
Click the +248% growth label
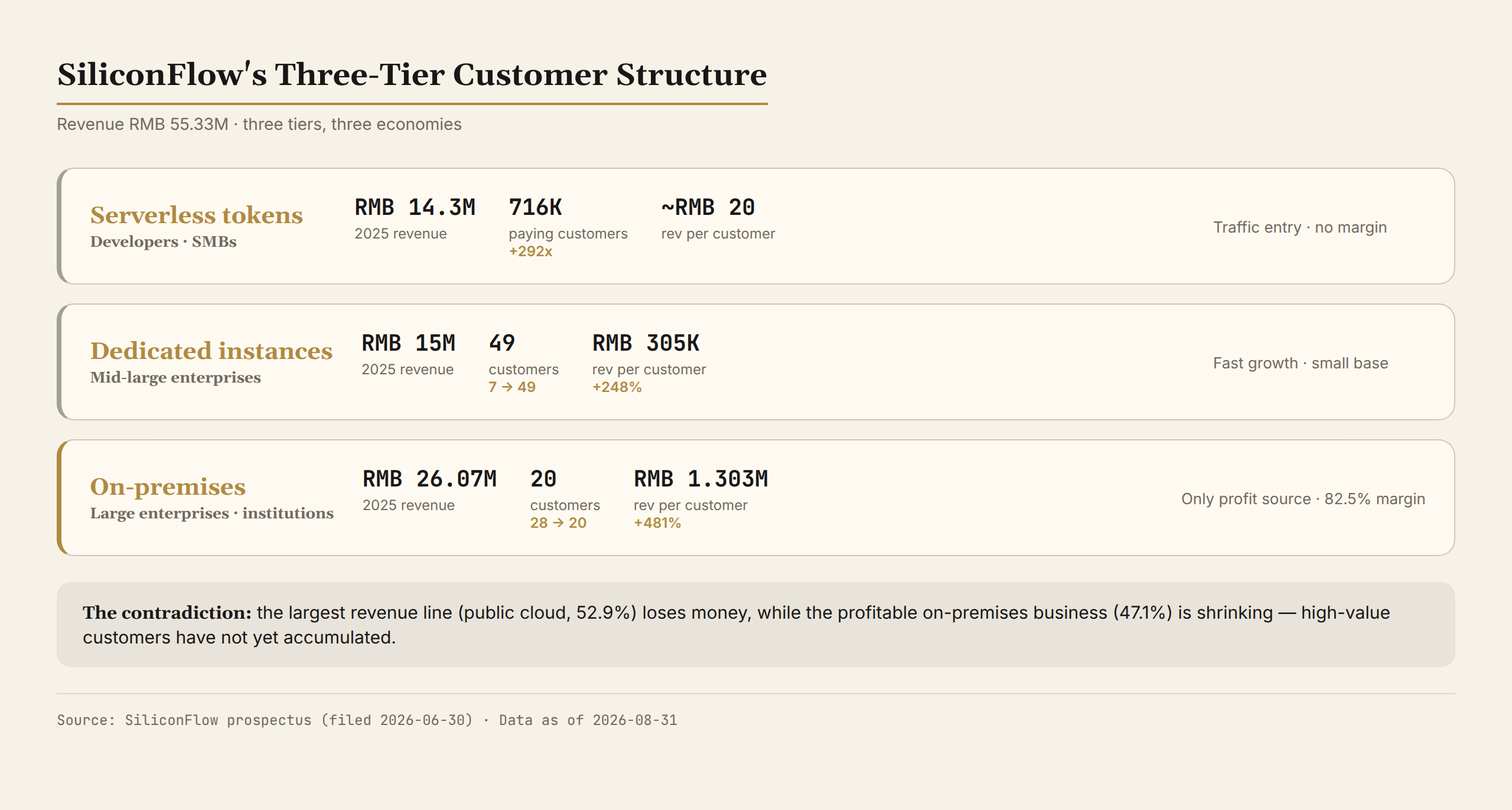coord(617,387)
